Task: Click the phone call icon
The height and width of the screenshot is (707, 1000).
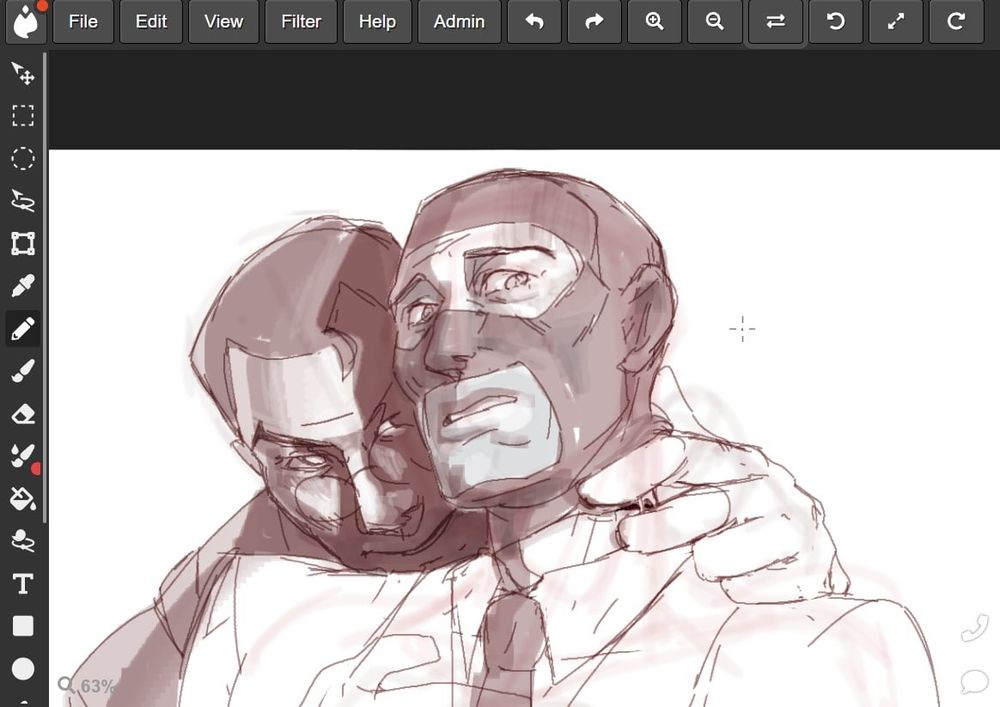Action: [x=974, y=627]
